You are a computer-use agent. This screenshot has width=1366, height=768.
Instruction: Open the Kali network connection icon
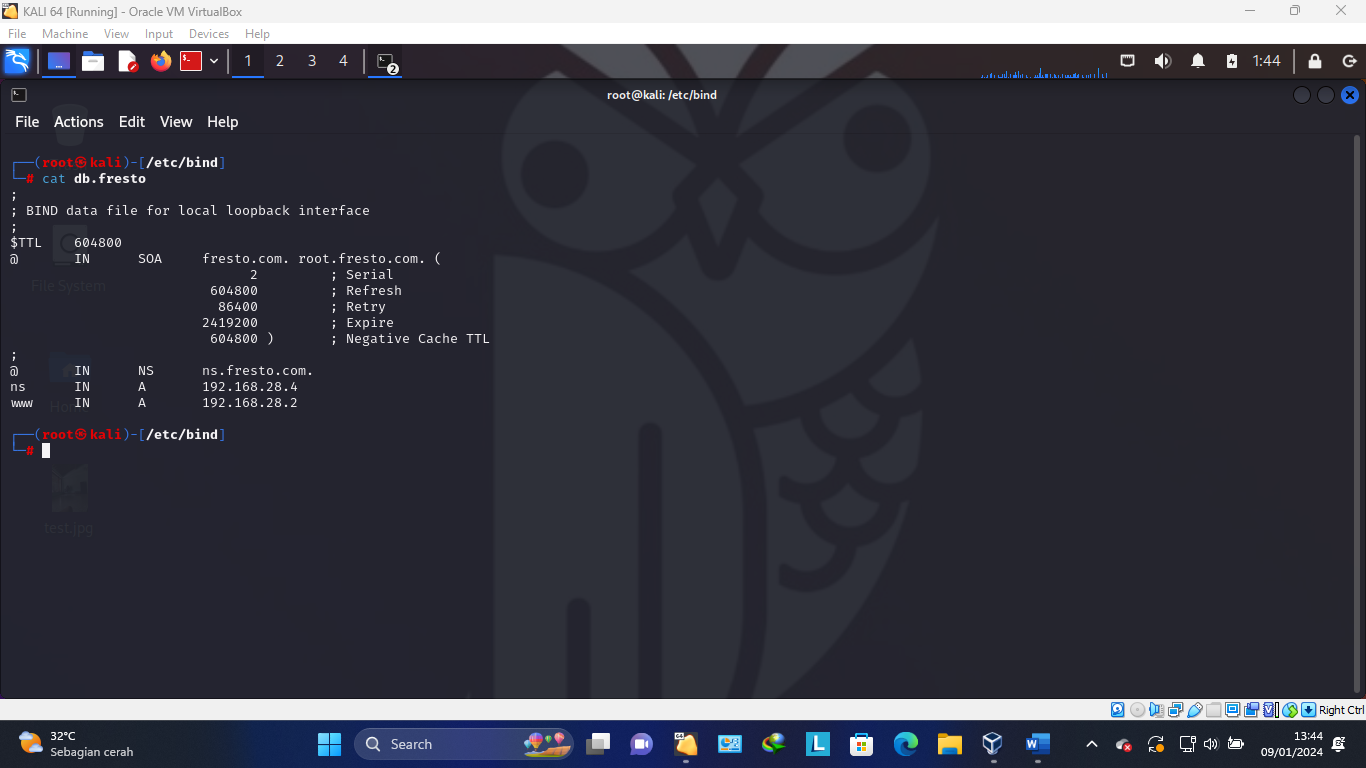pos(1127,61)
